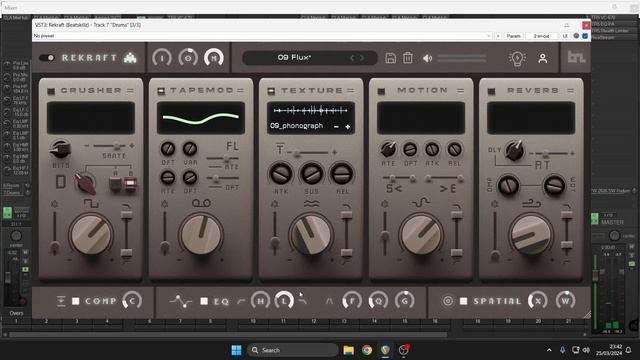Click the Param button in plugin header

pos(513,36)
